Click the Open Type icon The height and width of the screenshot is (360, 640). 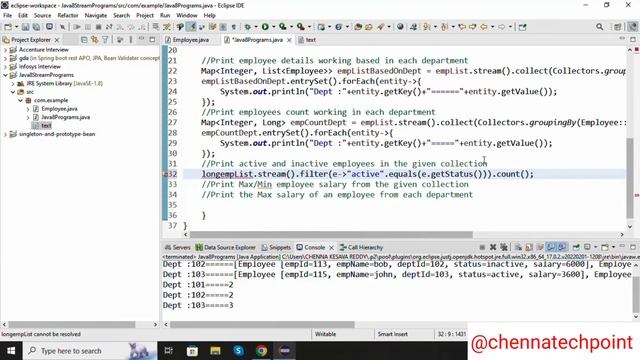coord(358,27)
